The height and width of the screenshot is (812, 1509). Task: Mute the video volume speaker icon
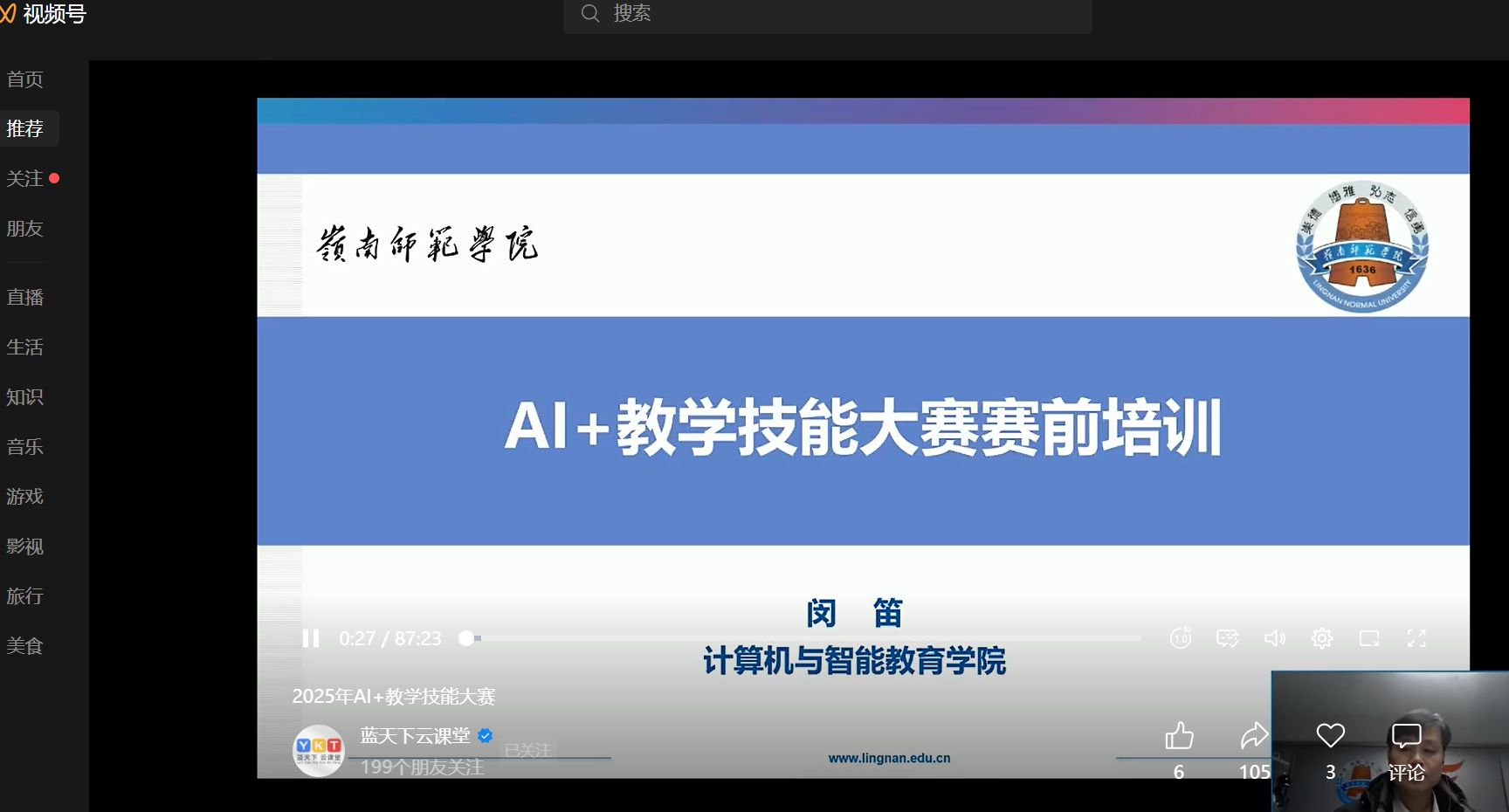pos(1275,638)
